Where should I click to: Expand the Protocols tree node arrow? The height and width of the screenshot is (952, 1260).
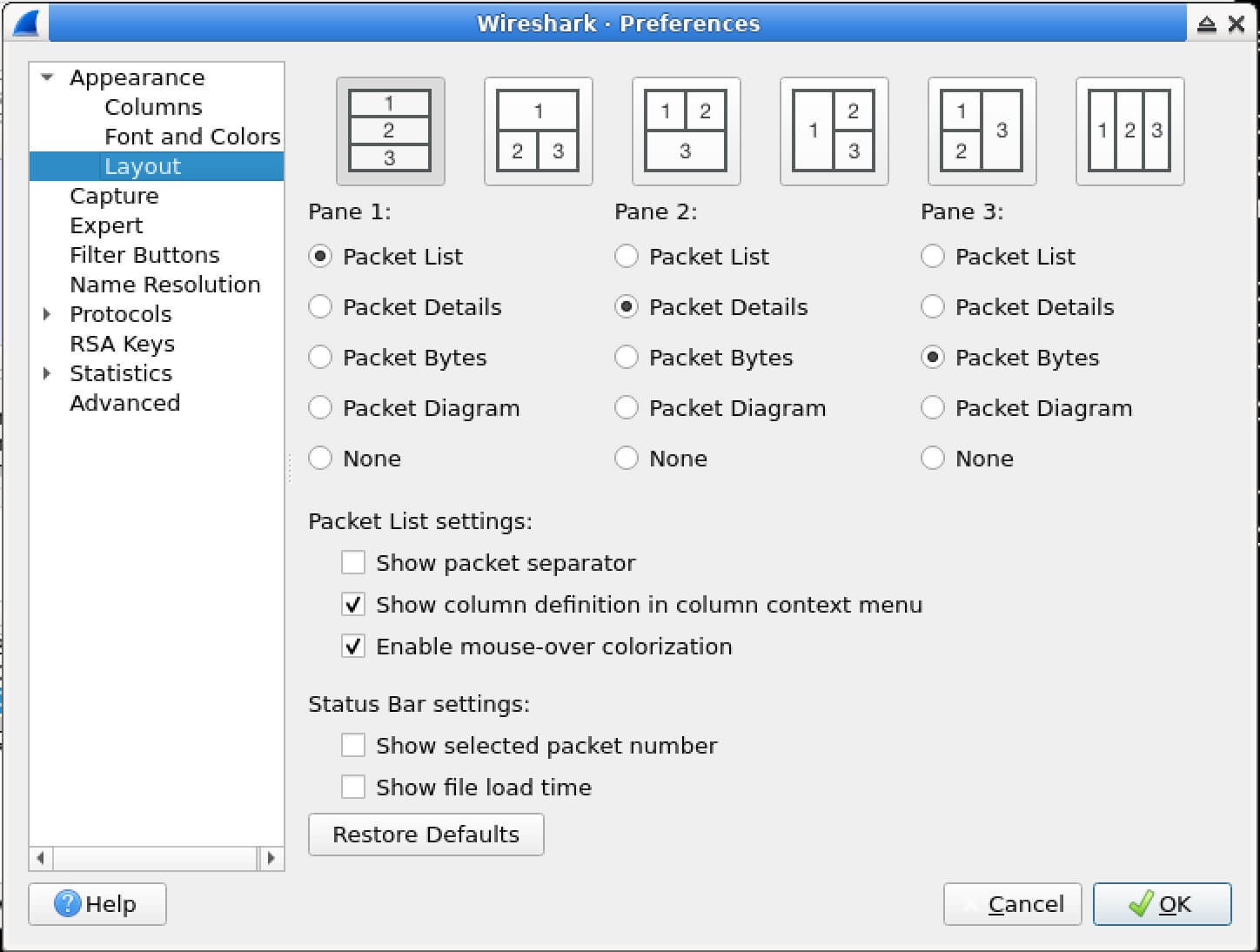tap(48, 314)
